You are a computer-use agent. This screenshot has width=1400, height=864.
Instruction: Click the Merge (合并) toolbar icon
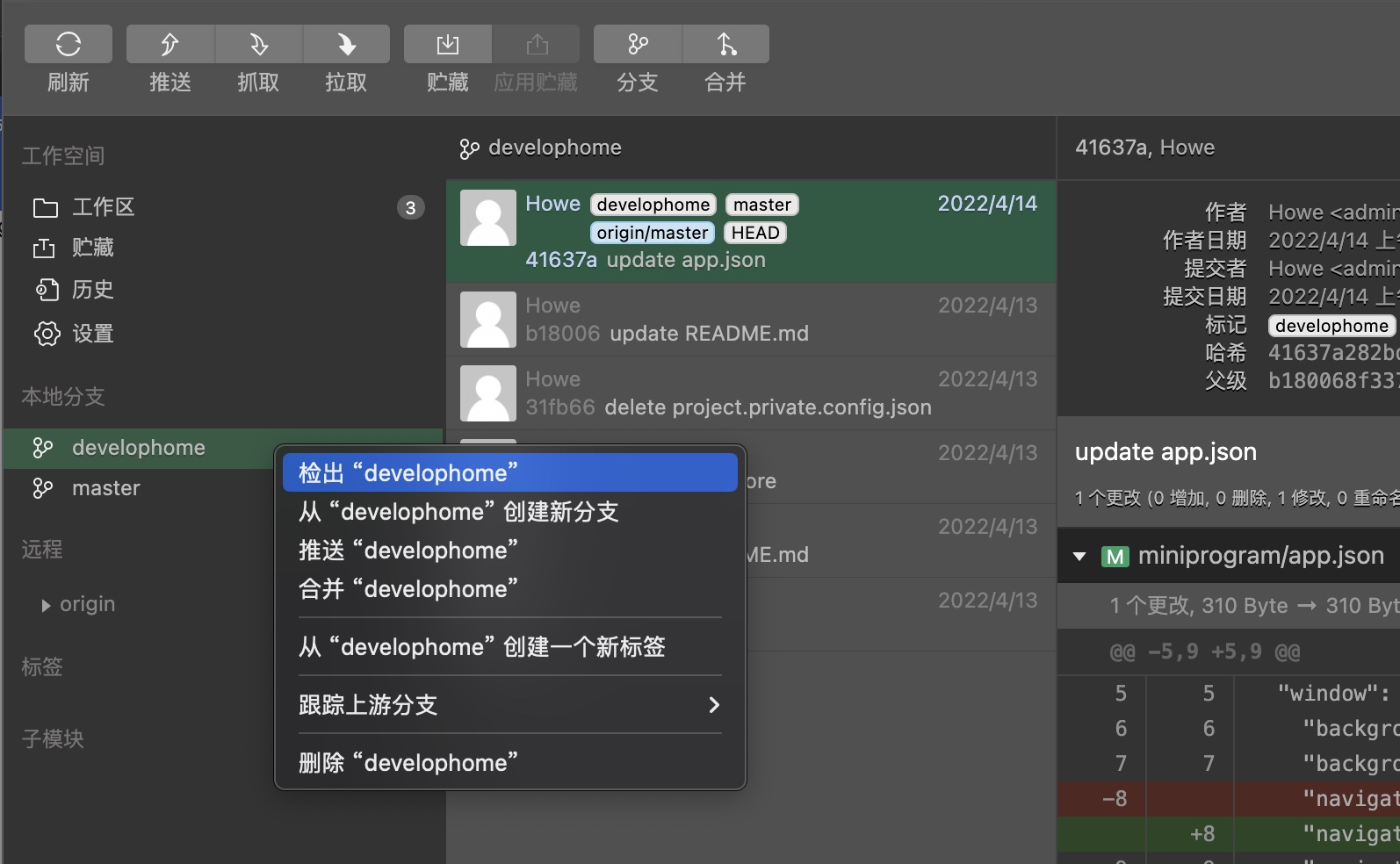pyautogui.click(x=725, y=44)
